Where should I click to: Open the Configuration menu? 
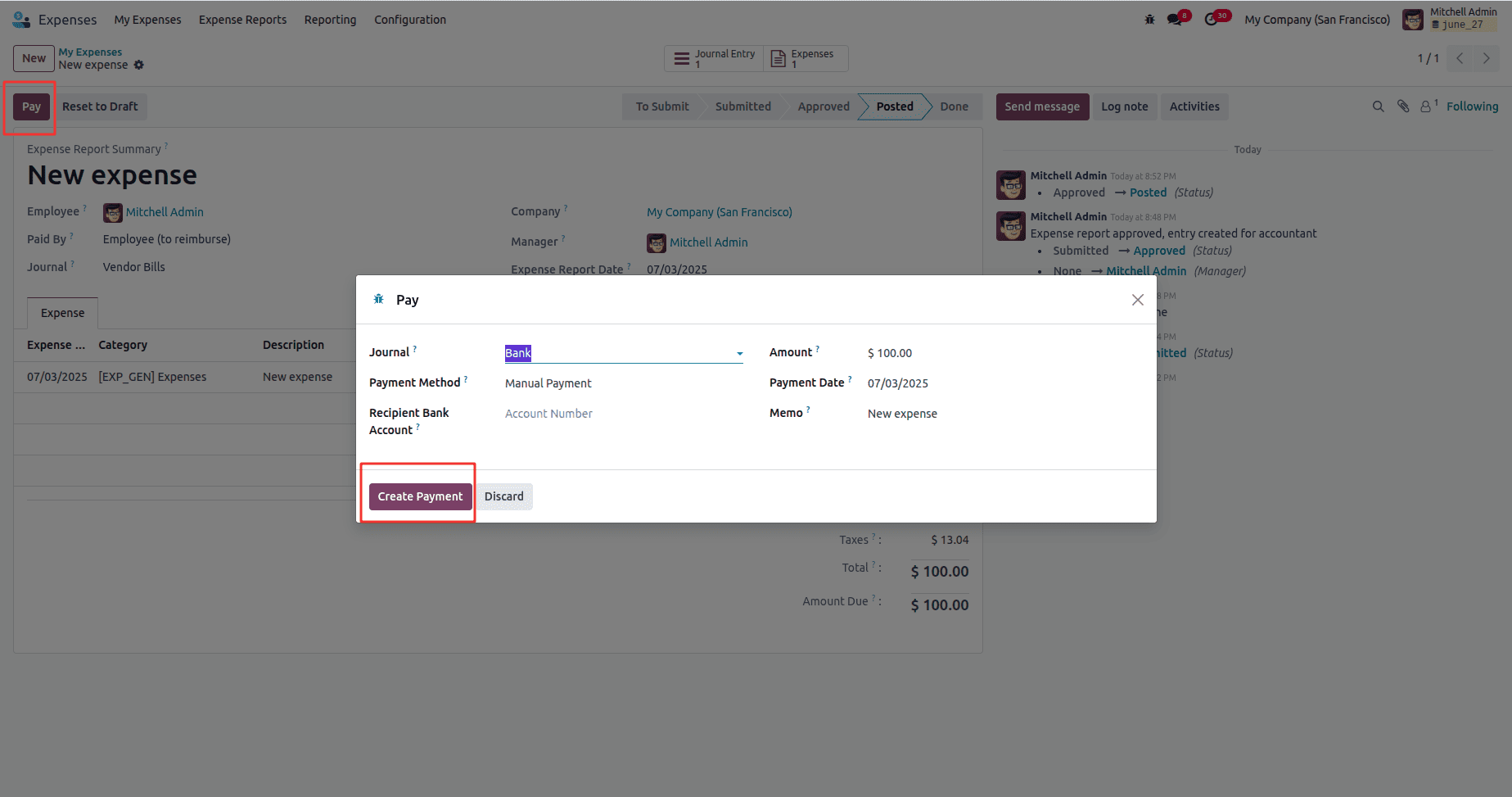[x=410, y=20]
